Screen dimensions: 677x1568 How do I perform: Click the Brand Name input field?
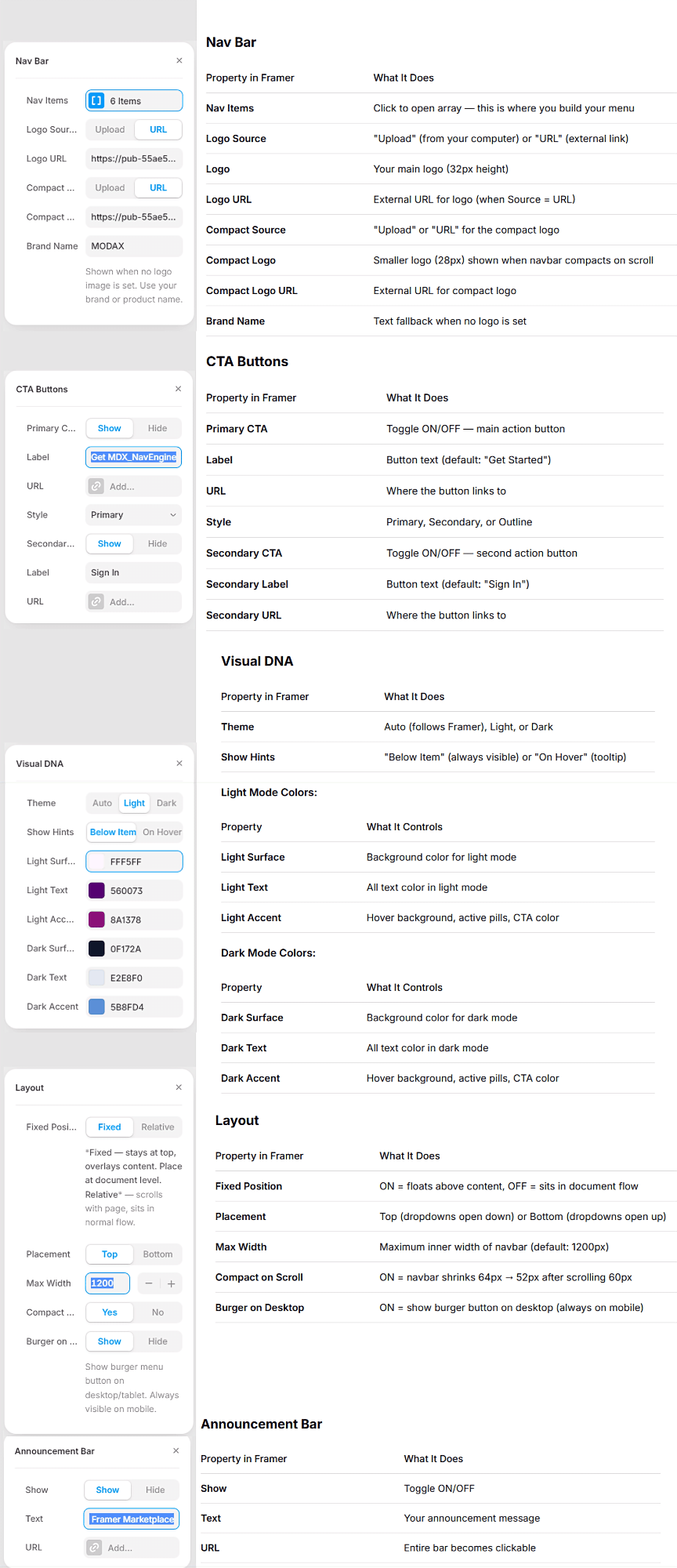133,246
